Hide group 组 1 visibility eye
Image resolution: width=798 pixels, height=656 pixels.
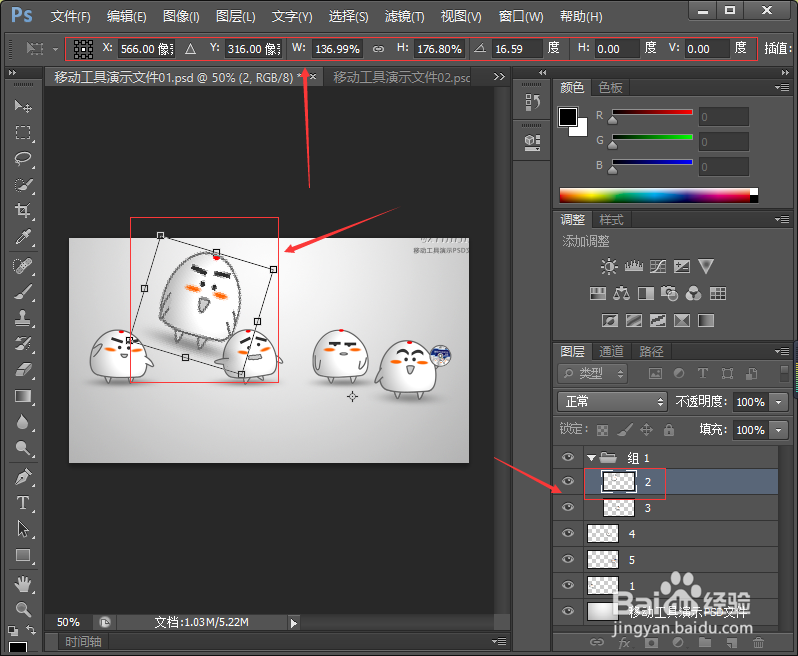[x=568, y=457]
